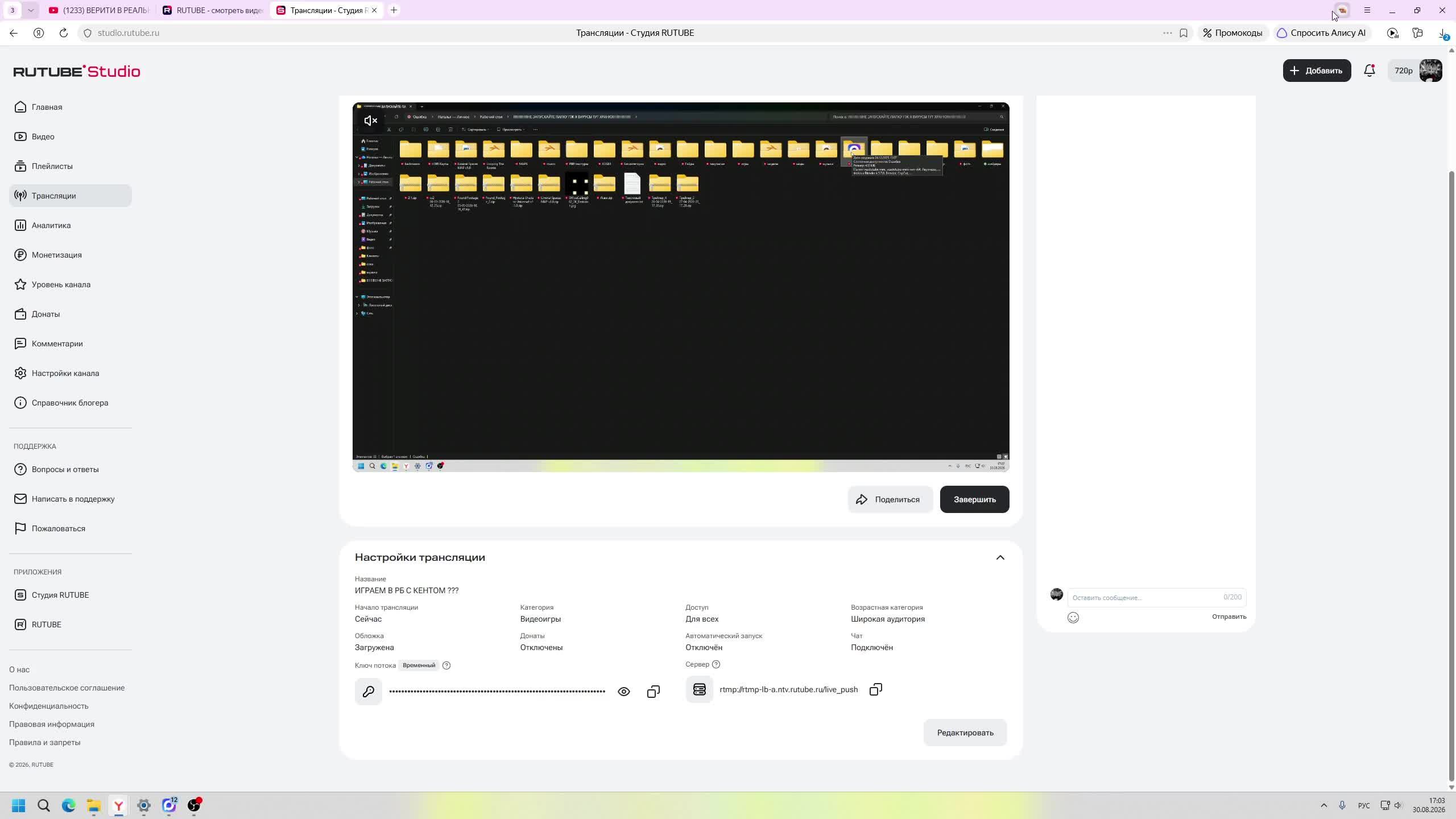Open a new browser tab

394,10
